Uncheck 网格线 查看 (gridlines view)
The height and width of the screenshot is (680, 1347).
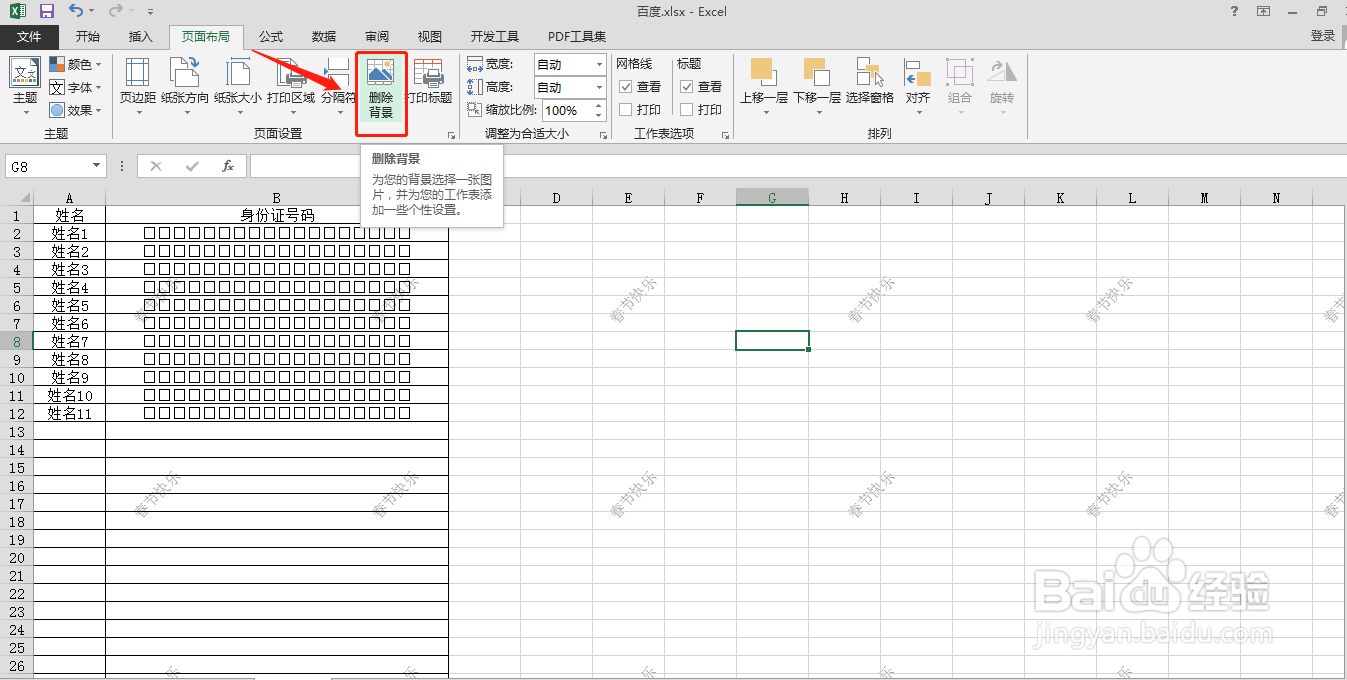[x=624, y=86]
